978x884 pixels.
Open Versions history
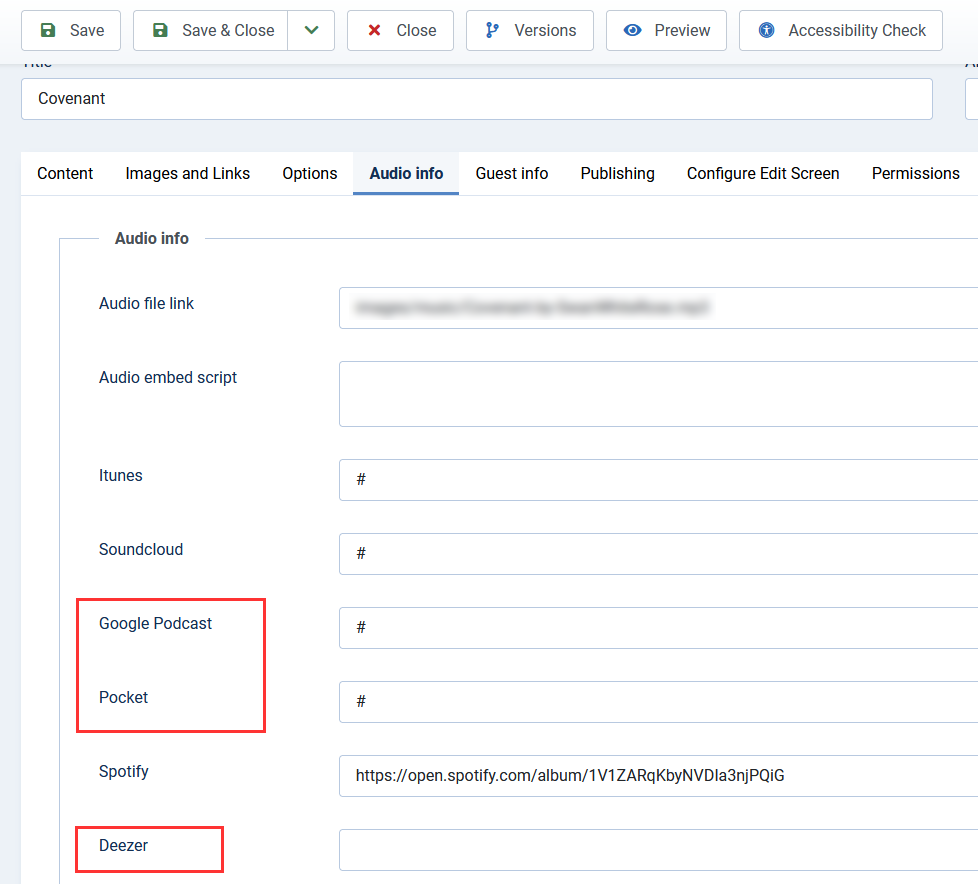click(529, 31)
